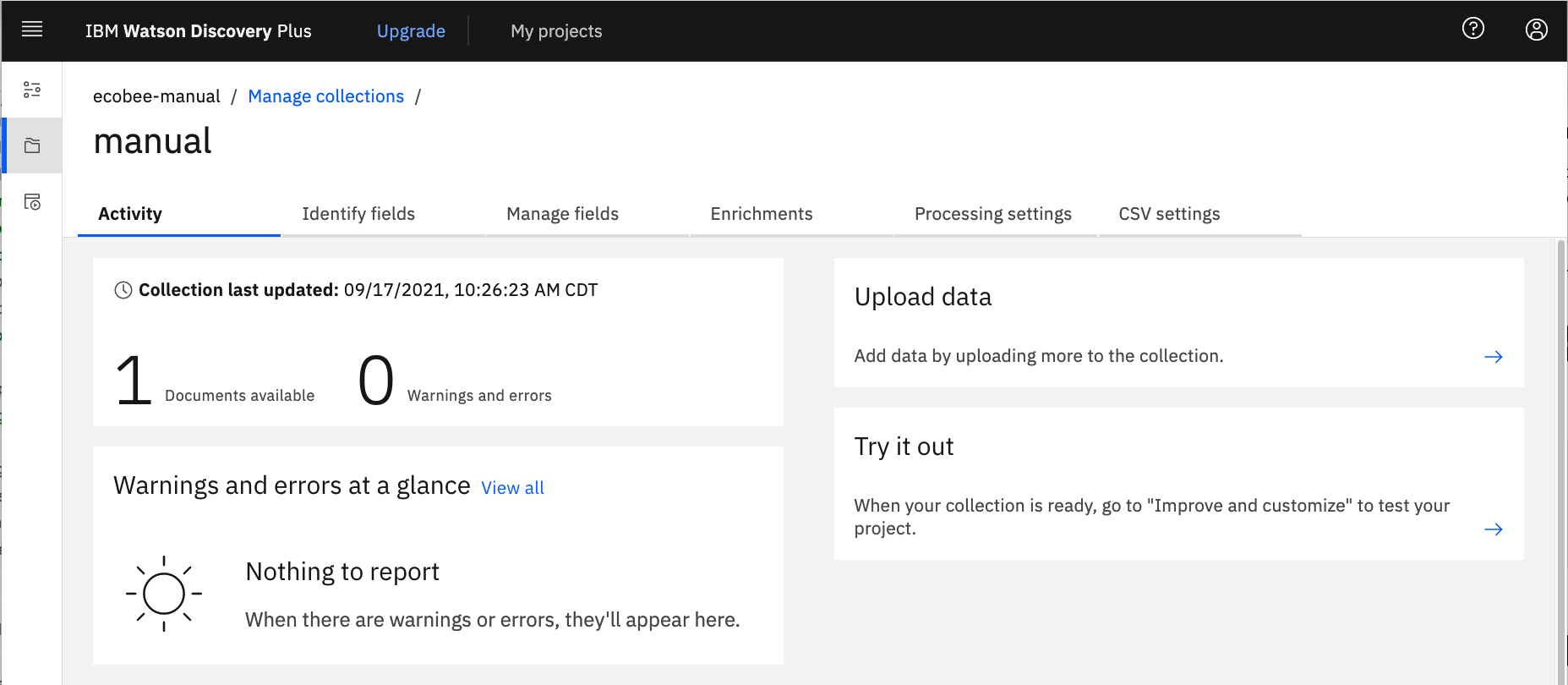Click the vertical page scrollbar
Image resolution: width=1568 pixels, height=685 pixels.
1561,461
